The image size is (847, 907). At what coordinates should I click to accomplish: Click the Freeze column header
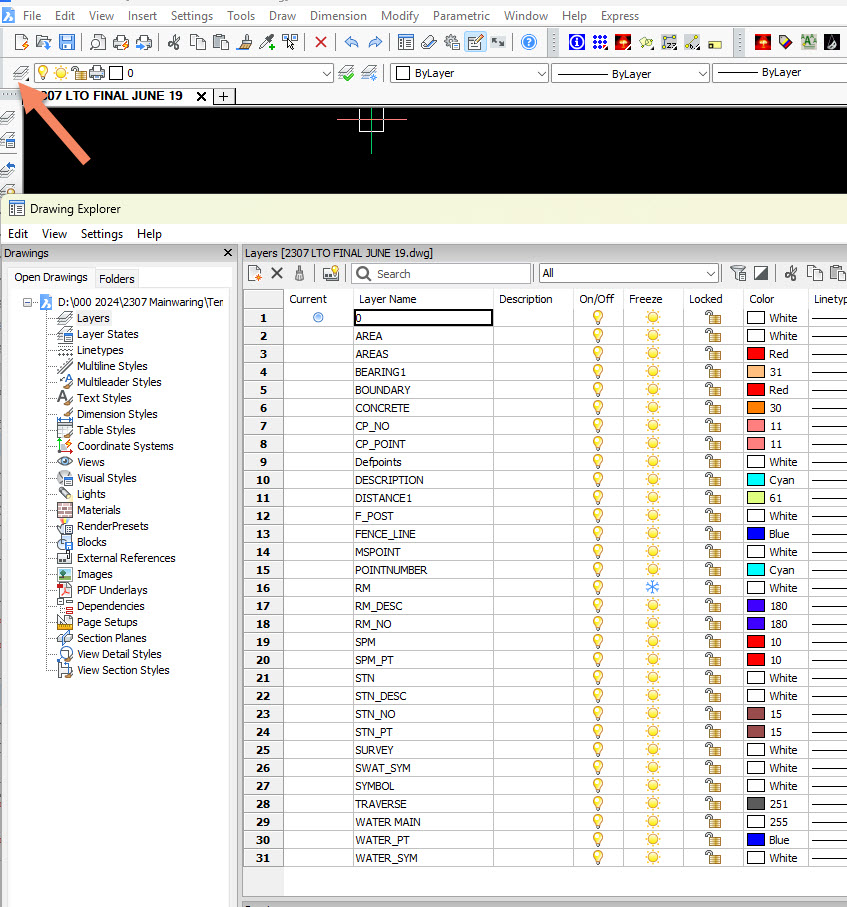[652, 299]
